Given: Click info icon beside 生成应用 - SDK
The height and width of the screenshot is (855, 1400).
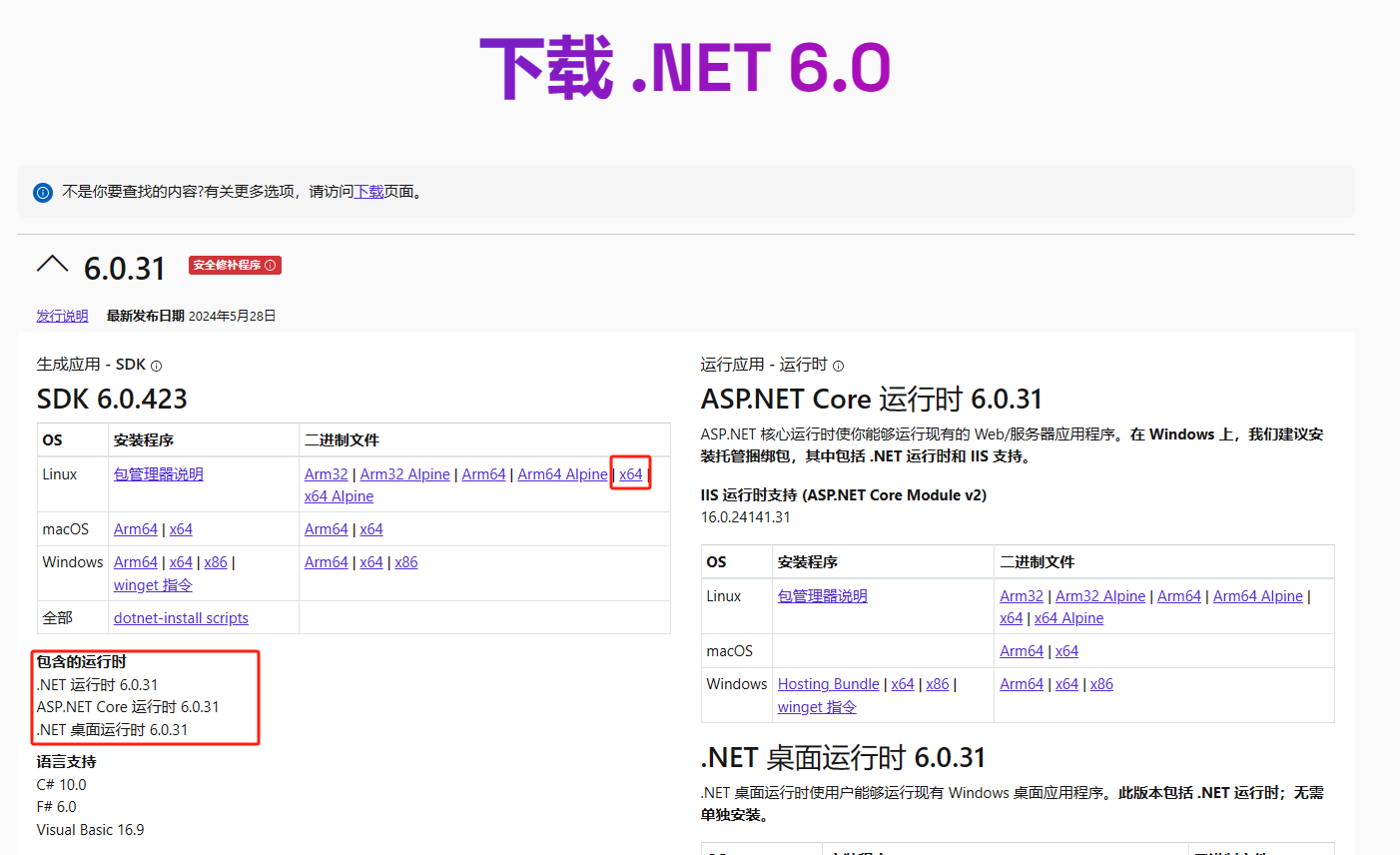Looking at the screenshot, I should click(x=156, y=366).
